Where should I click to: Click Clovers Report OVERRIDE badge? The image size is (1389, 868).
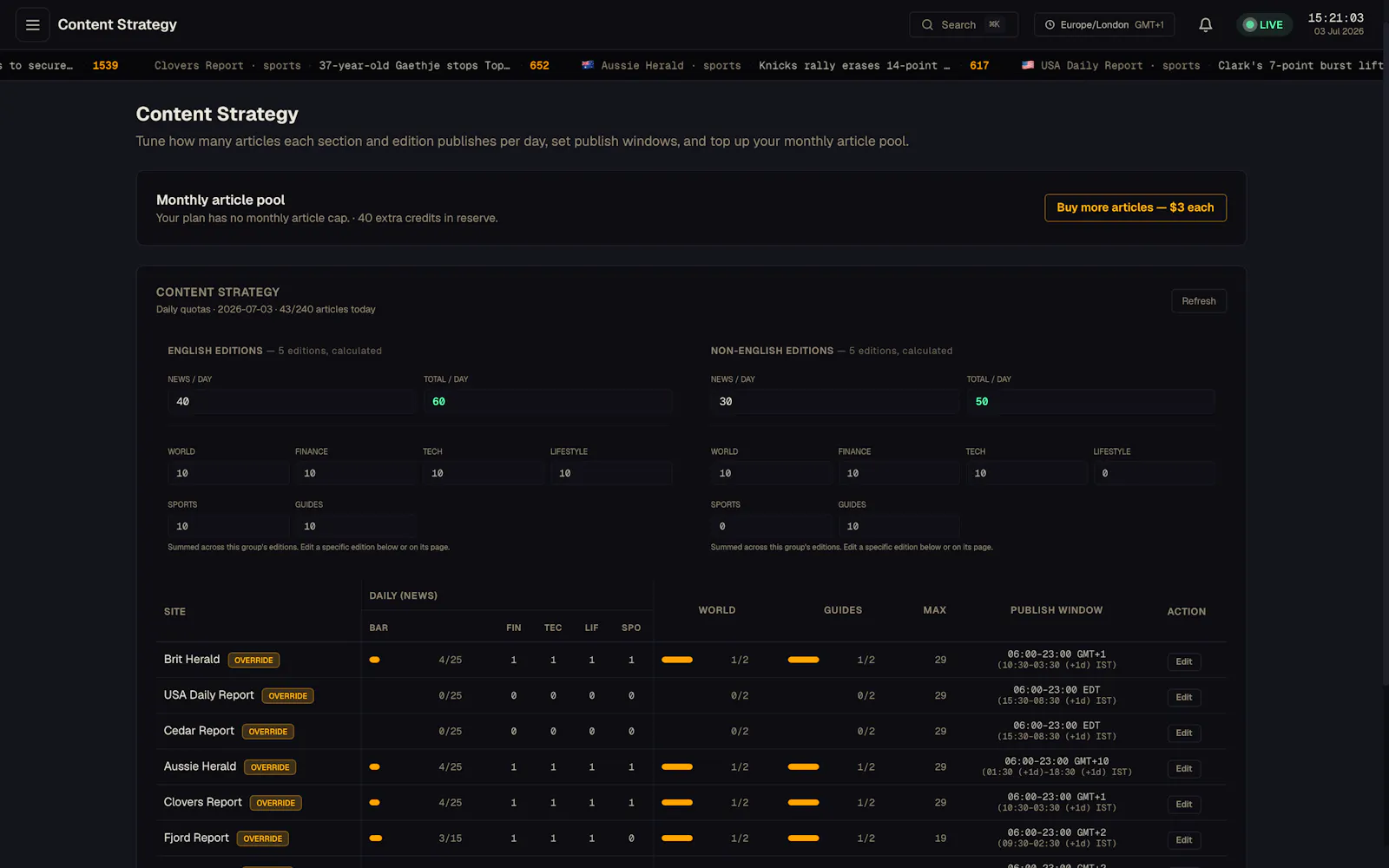point(275,803)
